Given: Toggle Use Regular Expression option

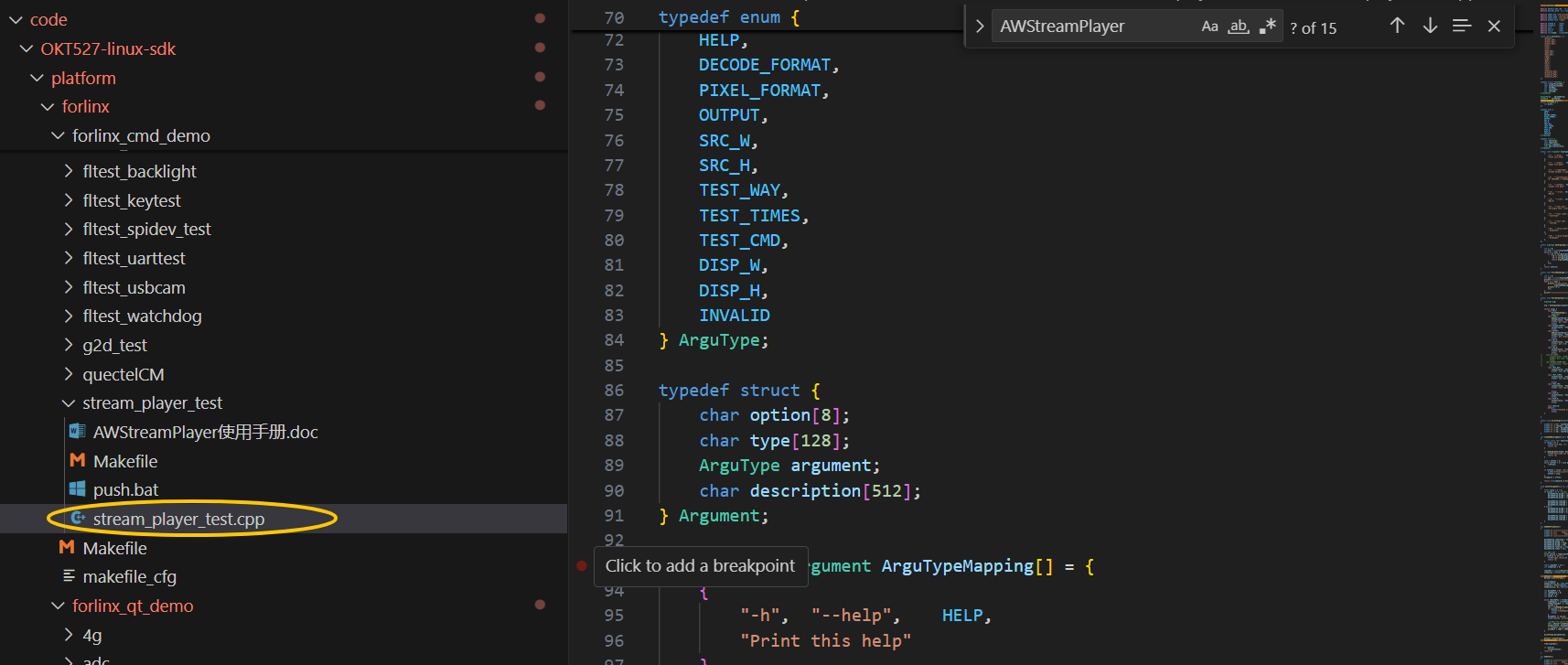Looking at the screenshot, I should (1267, 27).
